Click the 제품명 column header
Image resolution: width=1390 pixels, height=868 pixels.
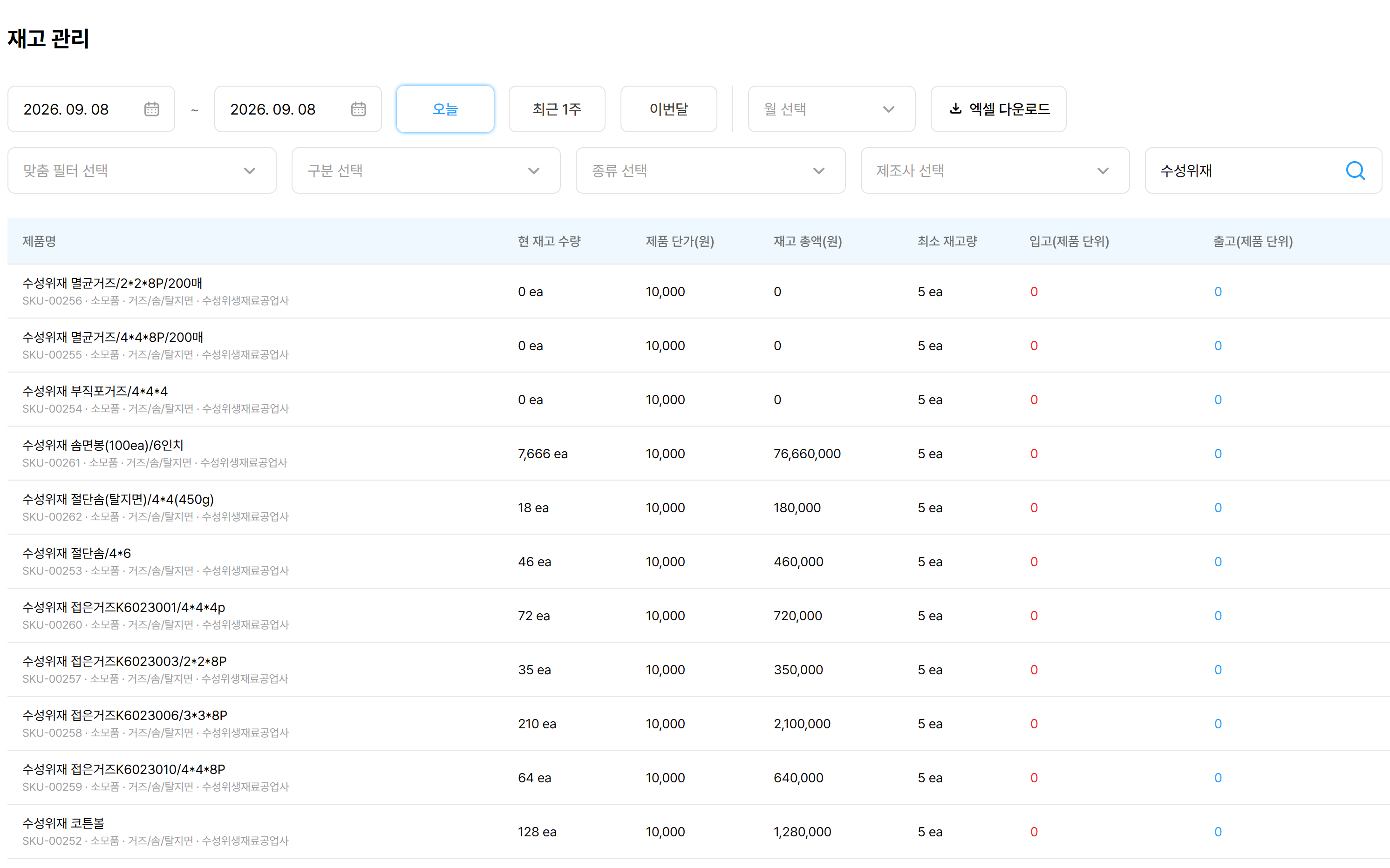pyautogui.click(x=39, y=241)
